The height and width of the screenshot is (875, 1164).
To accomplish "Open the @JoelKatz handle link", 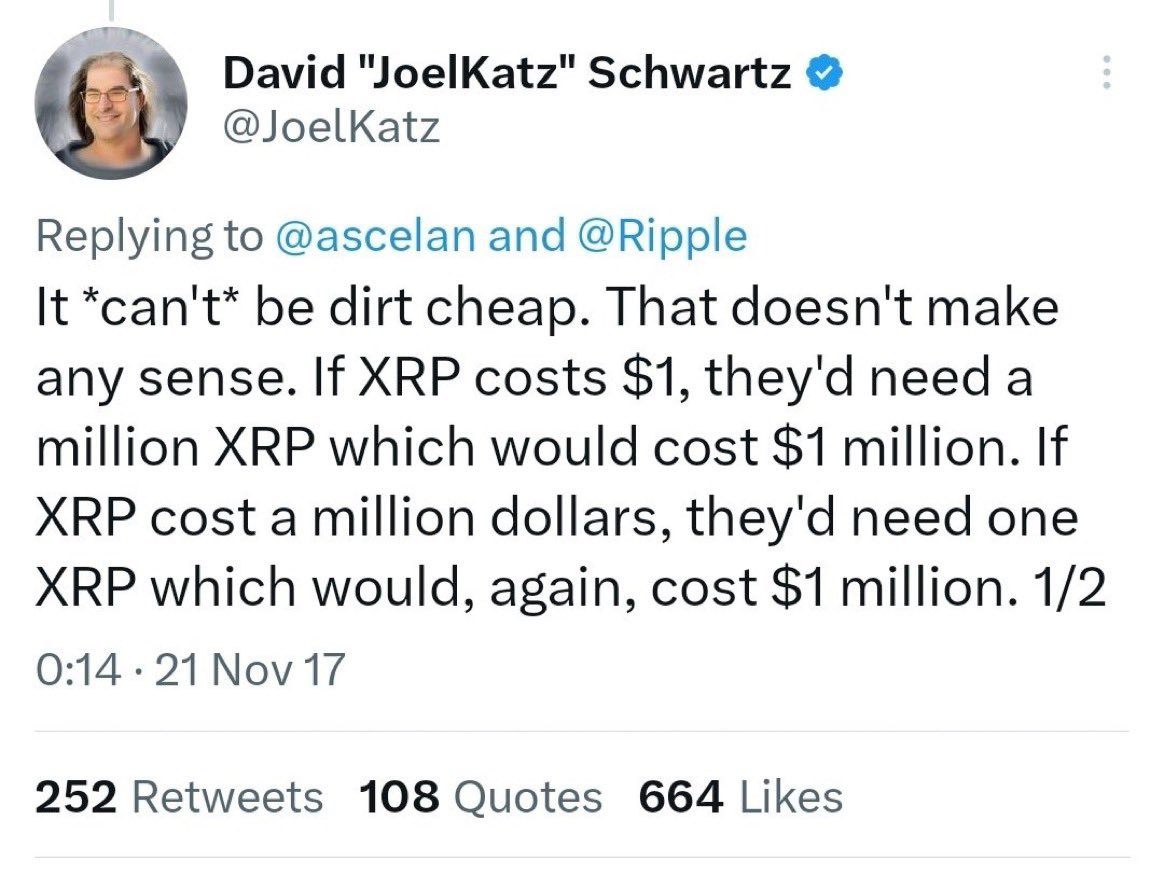I will (x=331, y=127).
